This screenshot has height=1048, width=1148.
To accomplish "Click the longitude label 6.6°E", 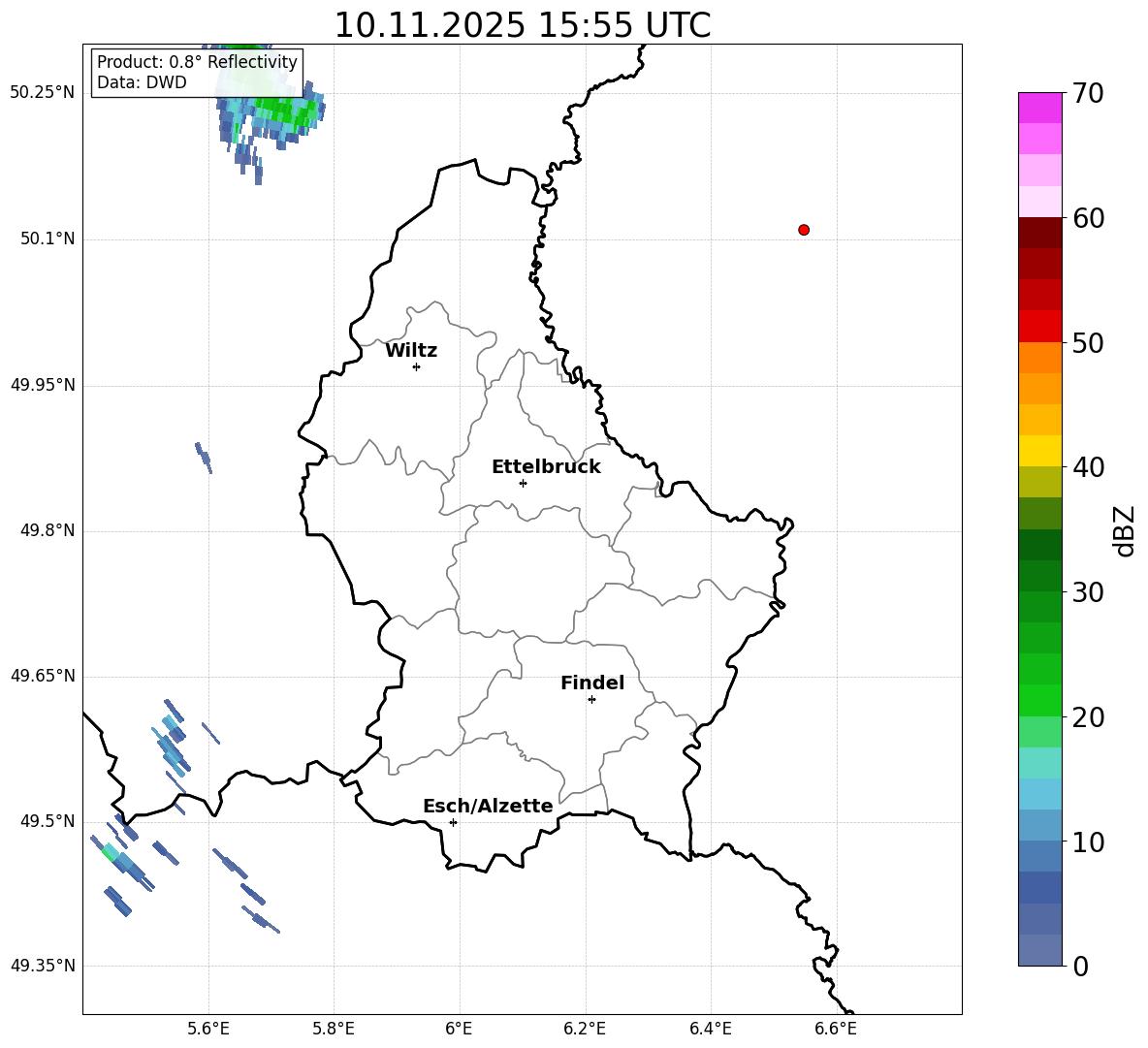I will pyautogui.click(x=836, y=1030).
